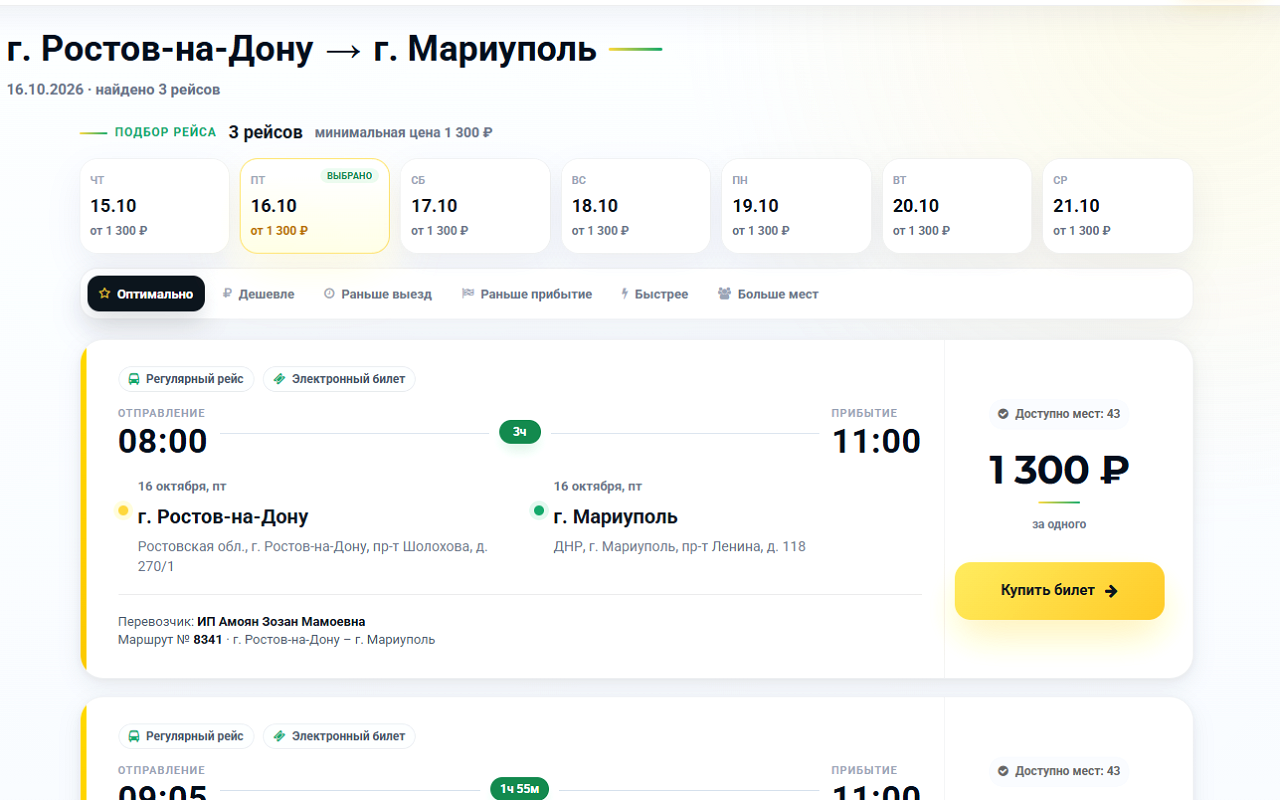This screenshot has height=800, width=1280.
Task: Click the 16.10.2026 найдено 3 рейсов subtitle
Action: 113,89
